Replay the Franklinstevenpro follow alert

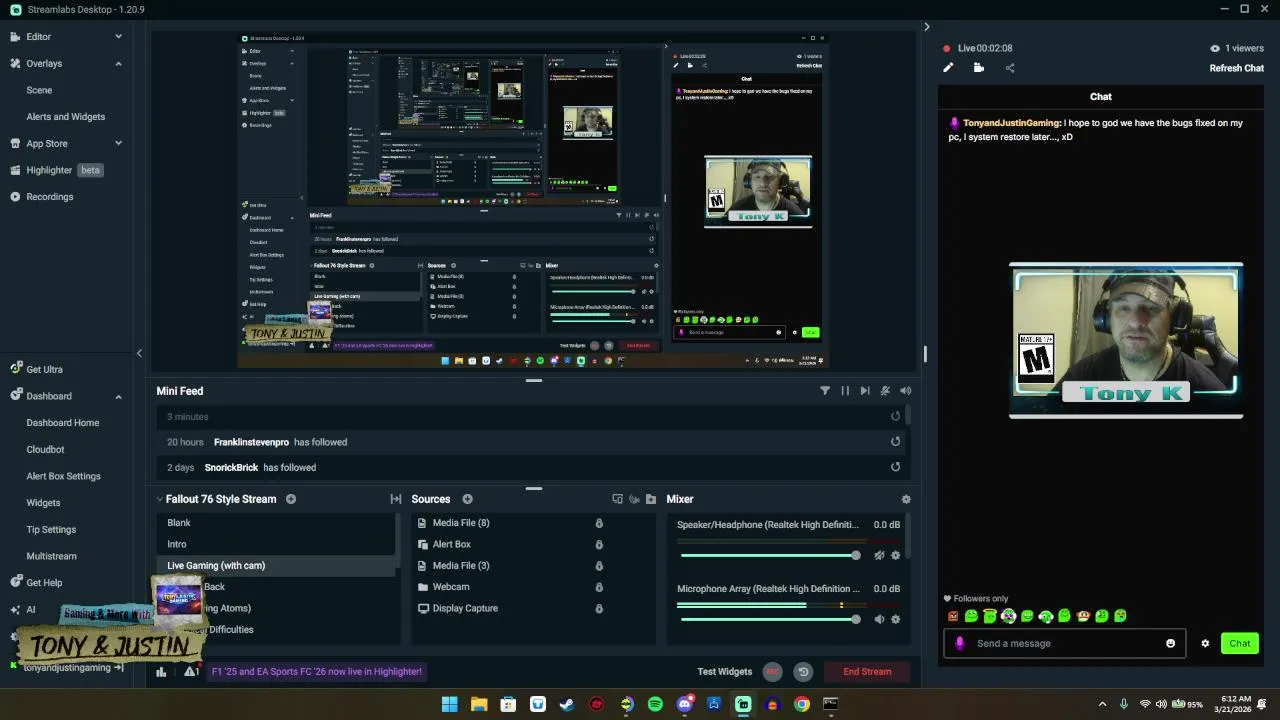895,442
